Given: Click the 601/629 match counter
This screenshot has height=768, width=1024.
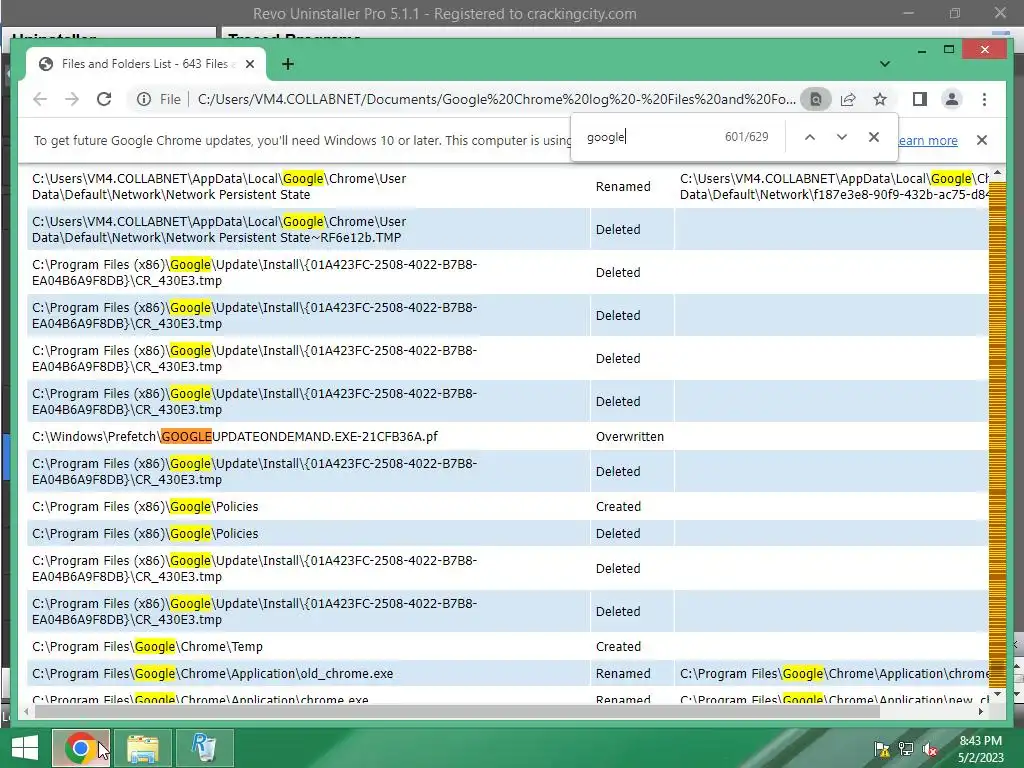Looking at the screenshot, I should [746, 137].
